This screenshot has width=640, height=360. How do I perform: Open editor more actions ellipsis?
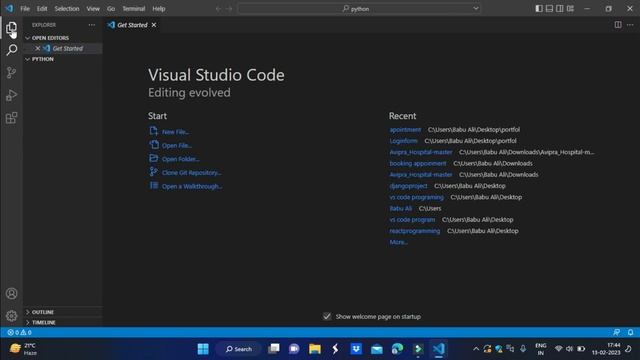(x=630, y=25)
